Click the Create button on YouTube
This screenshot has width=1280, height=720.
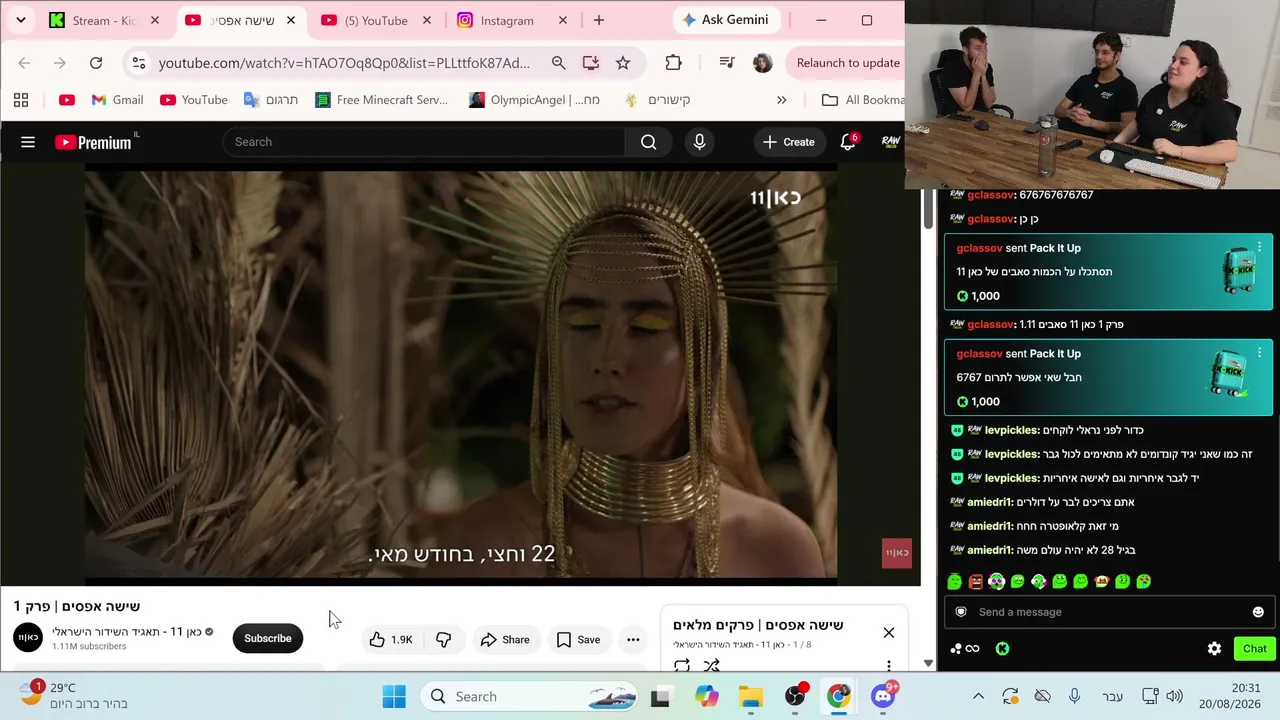click(x=788, y=142)
